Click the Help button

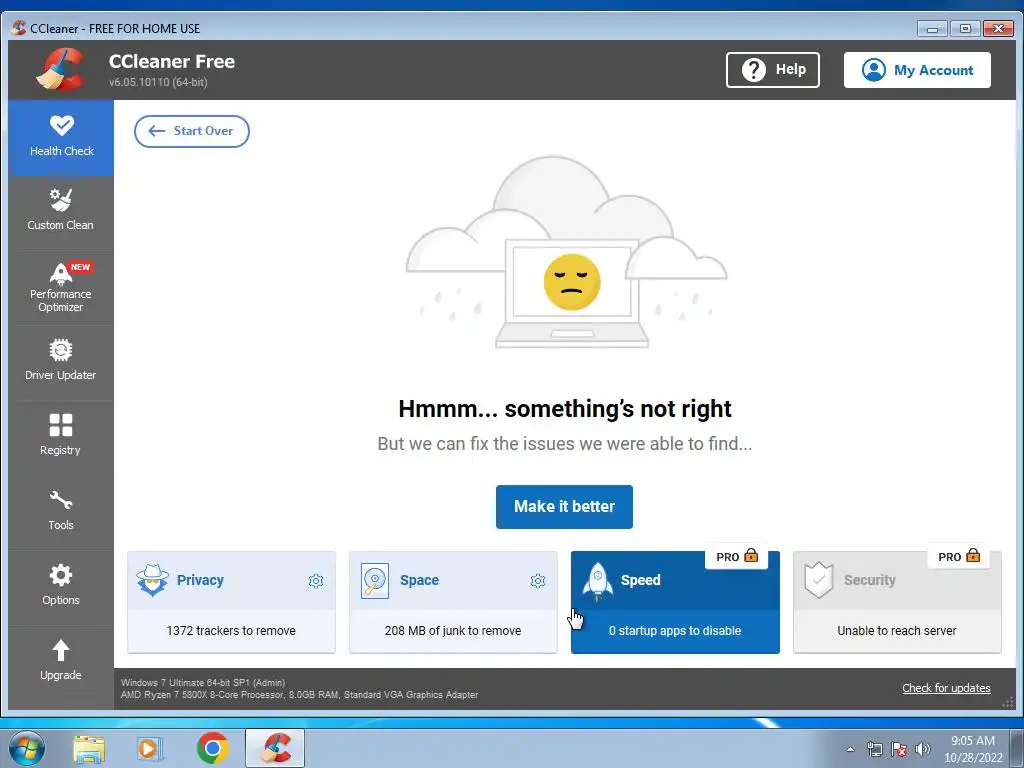tap(773, 70)
